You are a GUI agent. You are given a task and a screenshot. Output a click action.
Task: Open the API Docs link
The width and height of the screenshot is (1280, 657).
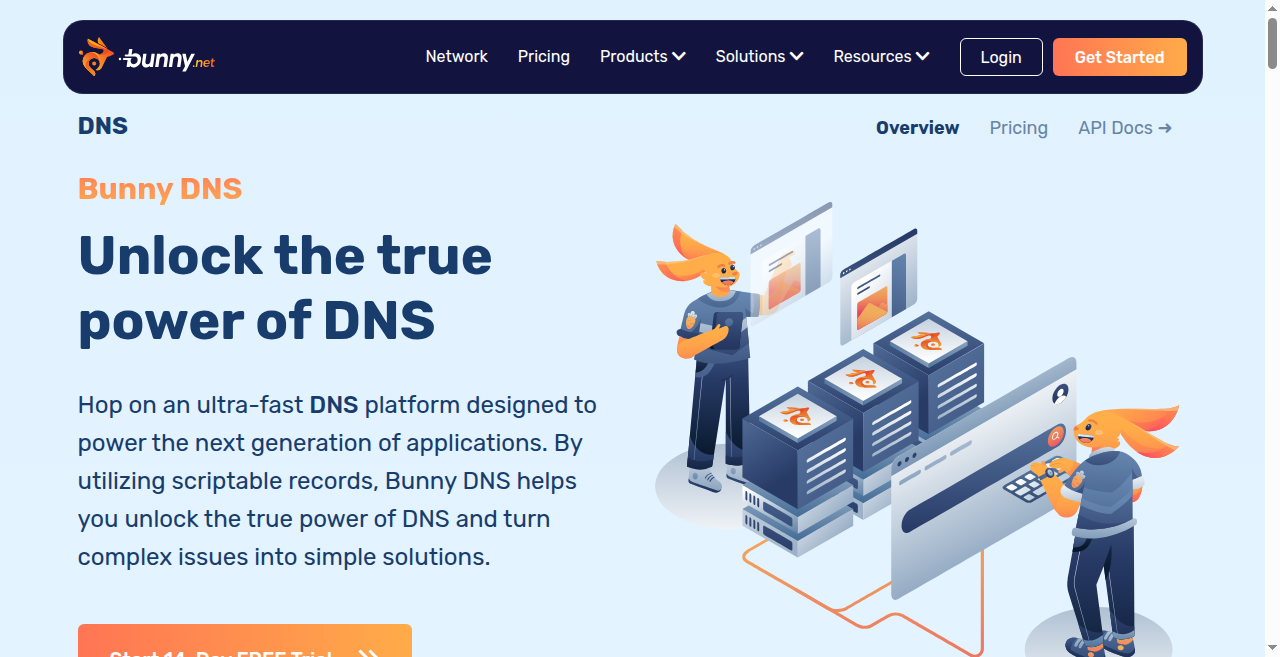(1125, 128)
